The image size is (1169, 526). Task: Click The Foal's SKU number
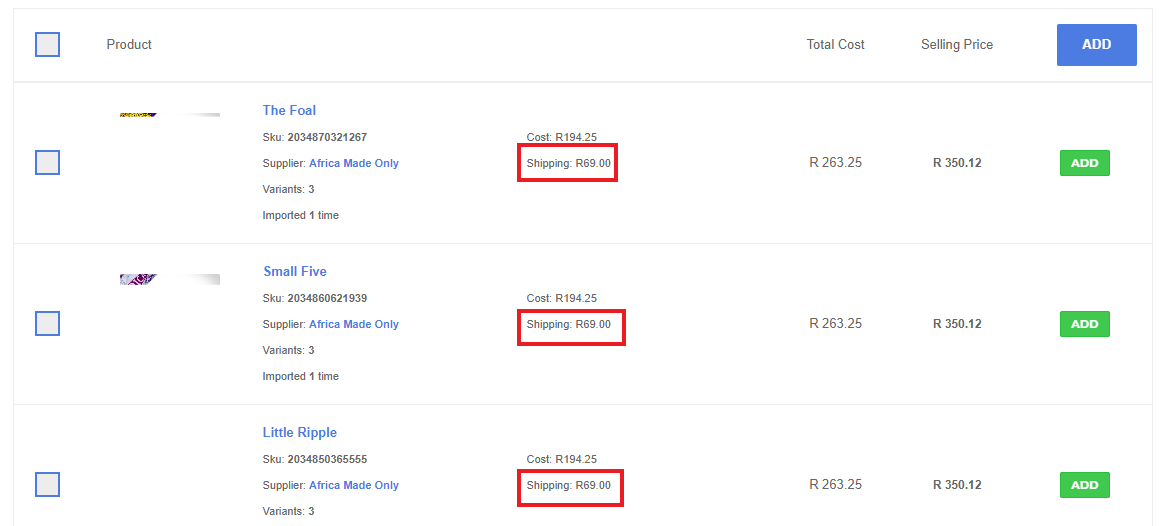[327, 137]
